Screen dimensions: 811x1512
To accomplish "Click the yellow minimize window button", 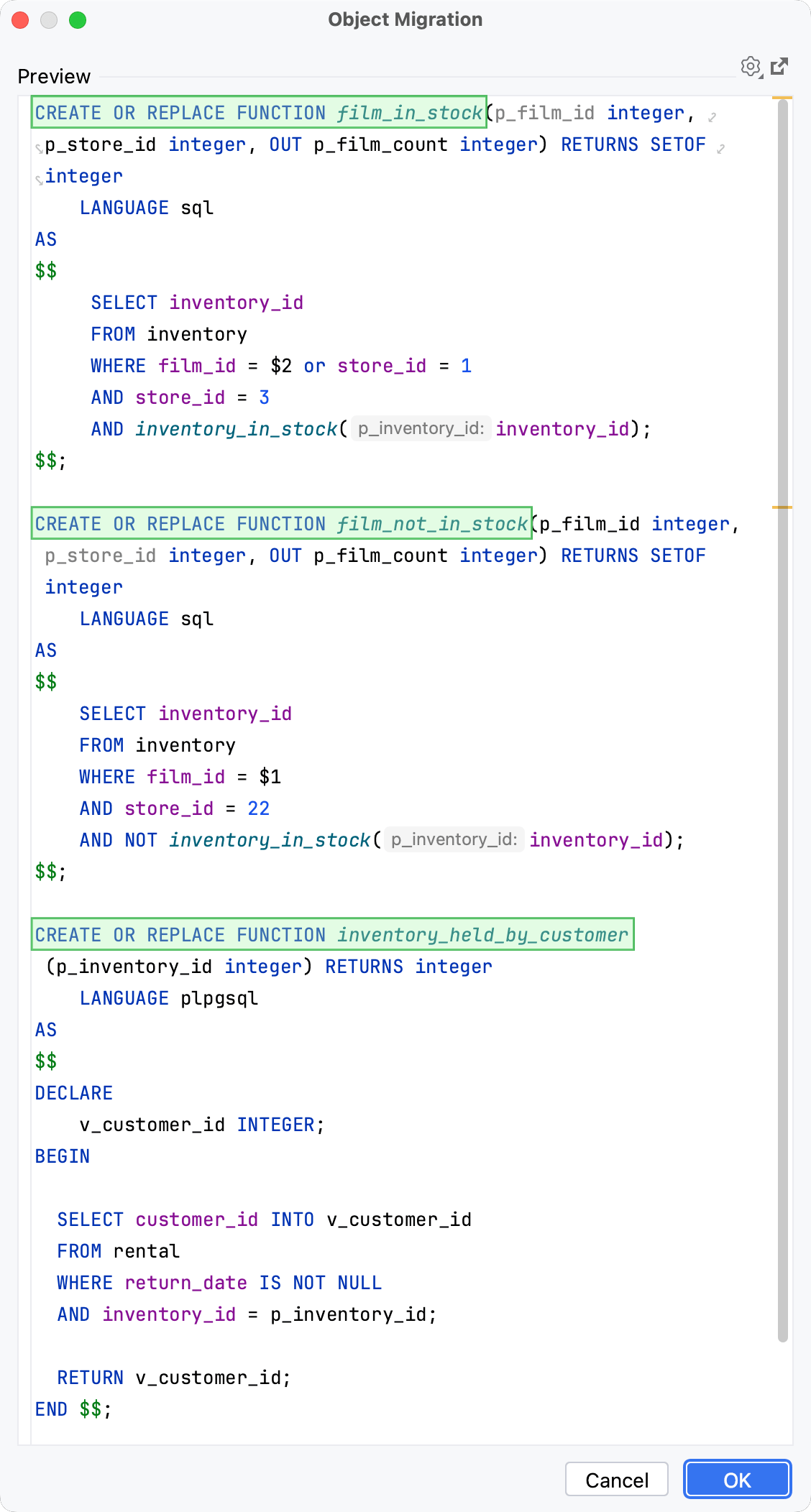I will tap(49, 20).
